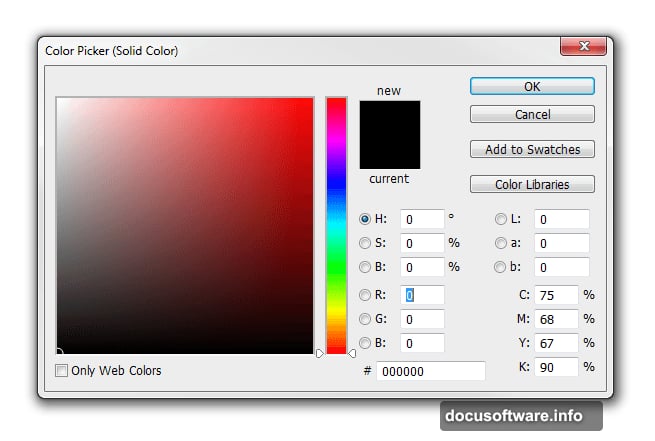Click the H hue value field
The height and width of the screenshot is (441, 655).
[x=422, y=219]
